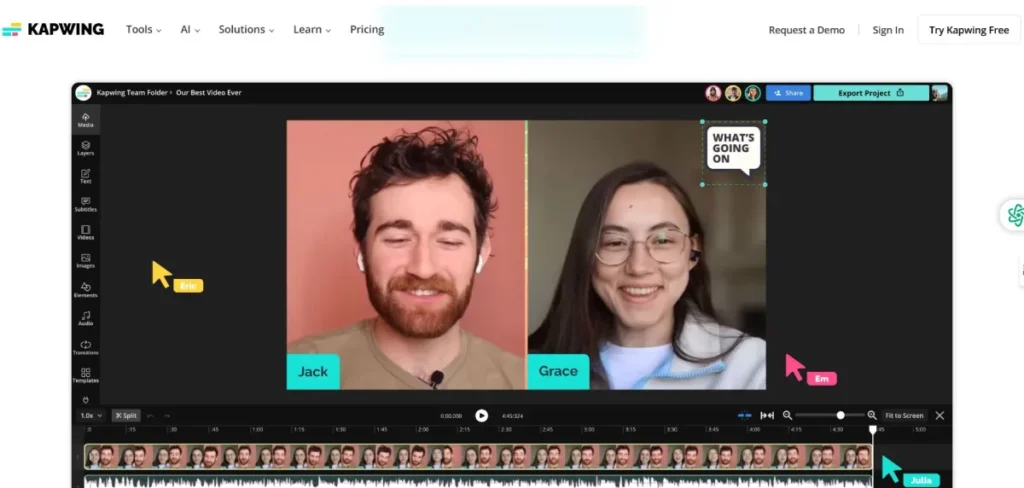The height and width of the screenshot is (488, 1024).
Task: Open the 1.0x playback speed dropdown
Action: [x=91, y=415]
